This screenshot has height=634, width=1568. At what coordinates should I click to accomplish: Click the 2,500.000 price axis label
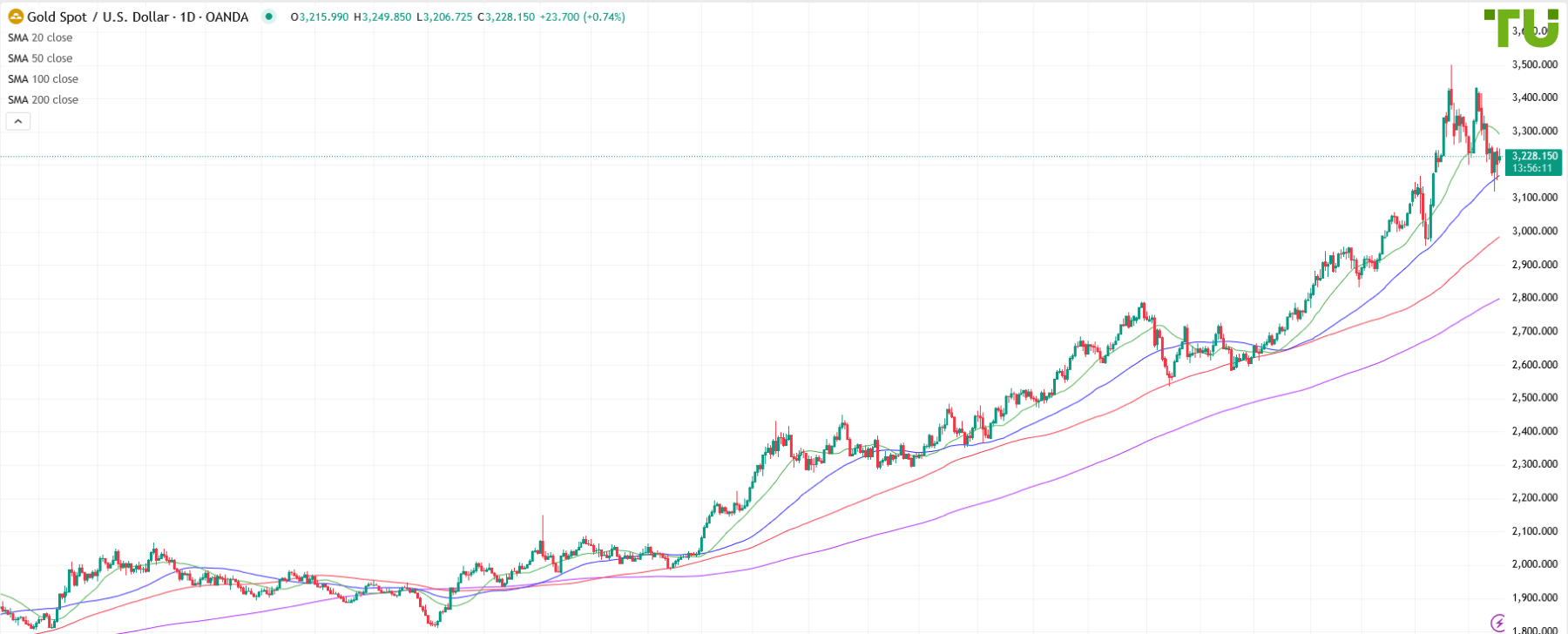1535,398
